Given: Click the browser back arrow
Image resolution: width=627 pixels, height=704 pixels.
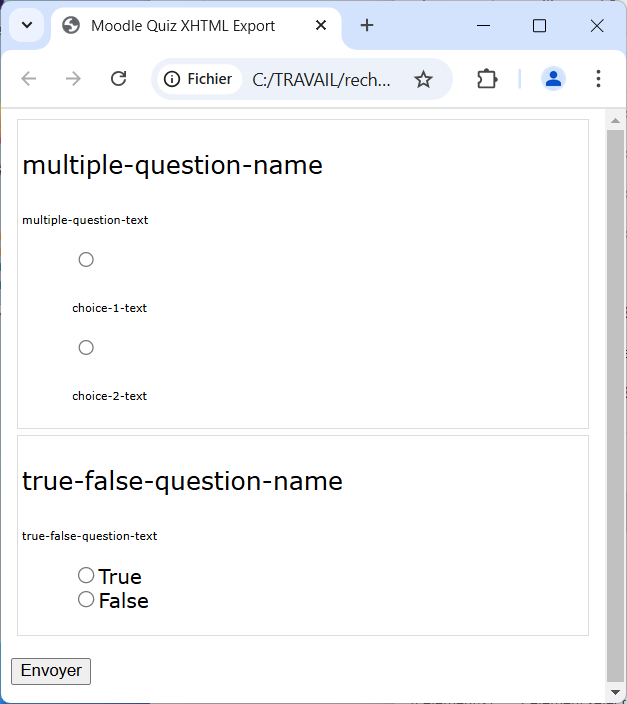Looking at the screenshot, I should 29,79.
